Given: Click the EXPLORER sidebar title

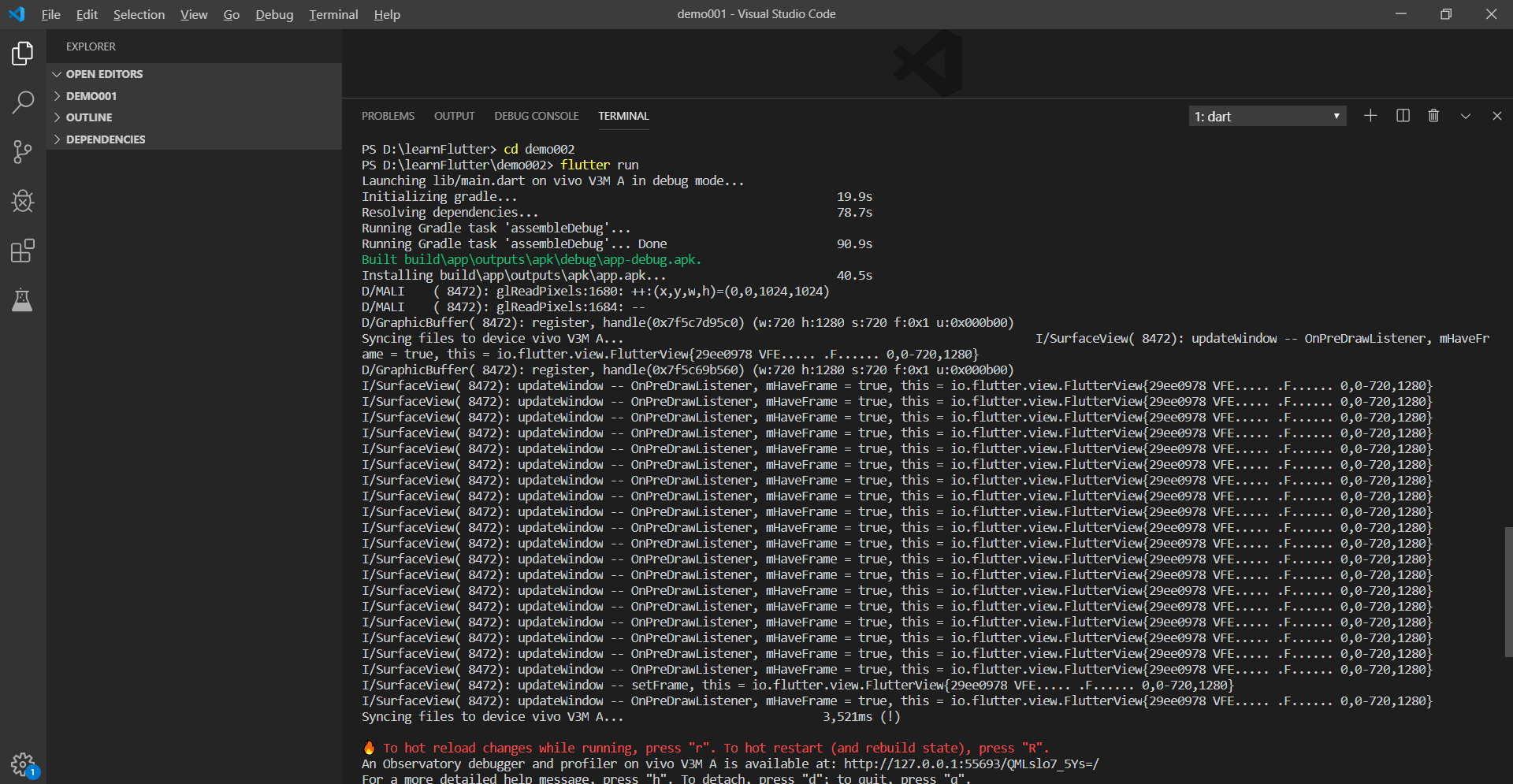Looking at the screenshot, I should pos(91,46).
